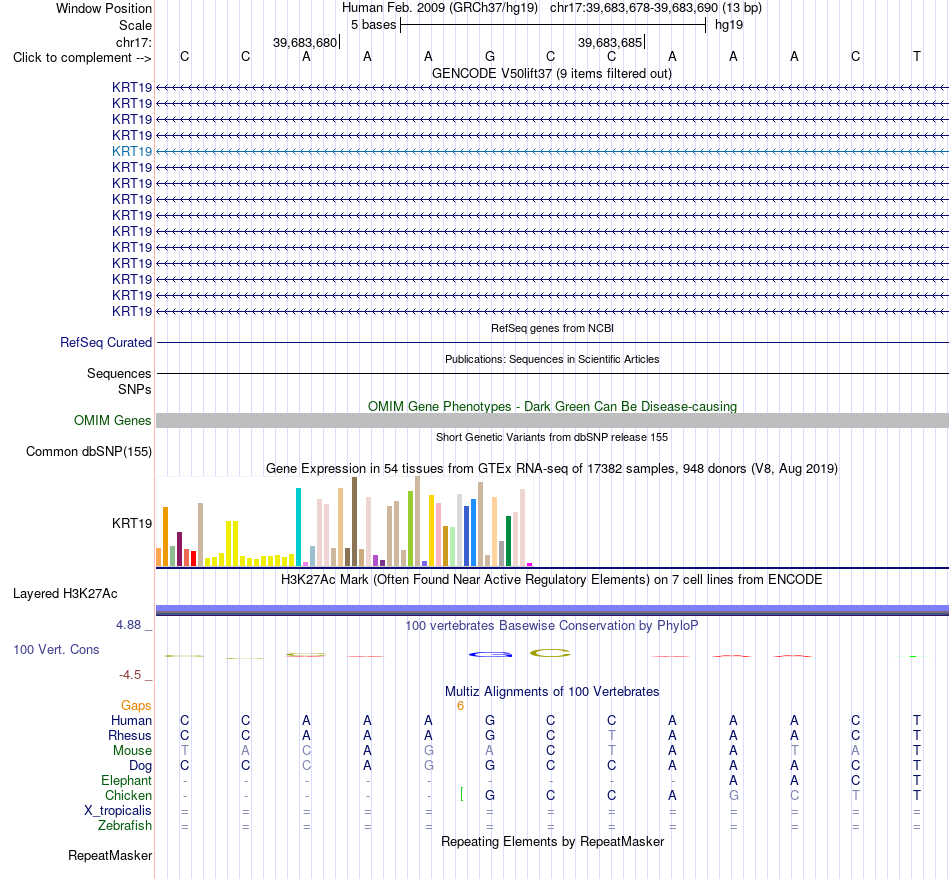The height and width of the screenshot is (879, 950).
Task: Open the 100 Vert. Cons track label
Action: point(56,649)
